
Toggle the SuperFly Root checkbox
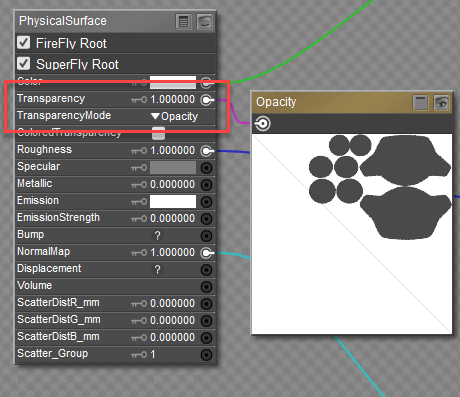pos(24,63)
